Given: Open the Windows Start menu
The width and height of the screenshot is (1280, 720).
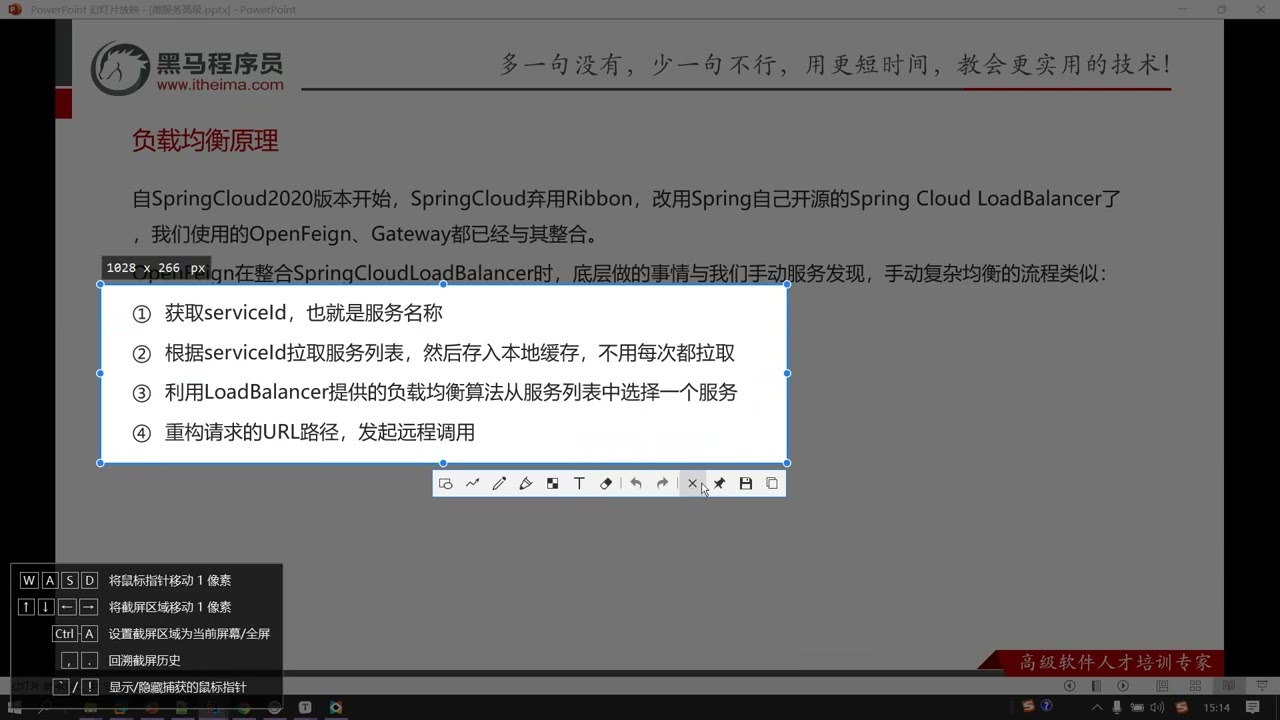Looking at the screenshot, I should pos(15,708).
